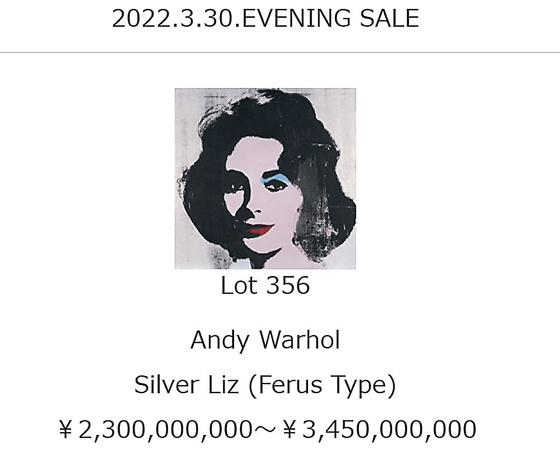Click the red lips in the portrait
This screenshot has height=473, width=560.
(262, 229)
